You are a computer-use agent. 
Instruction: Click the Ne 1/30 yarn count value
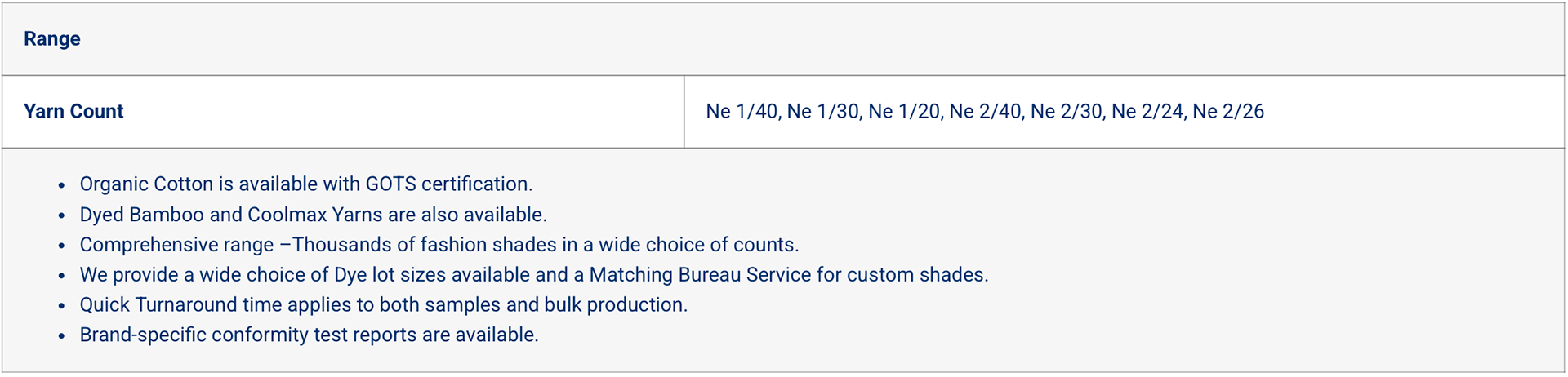click(823, 111)
